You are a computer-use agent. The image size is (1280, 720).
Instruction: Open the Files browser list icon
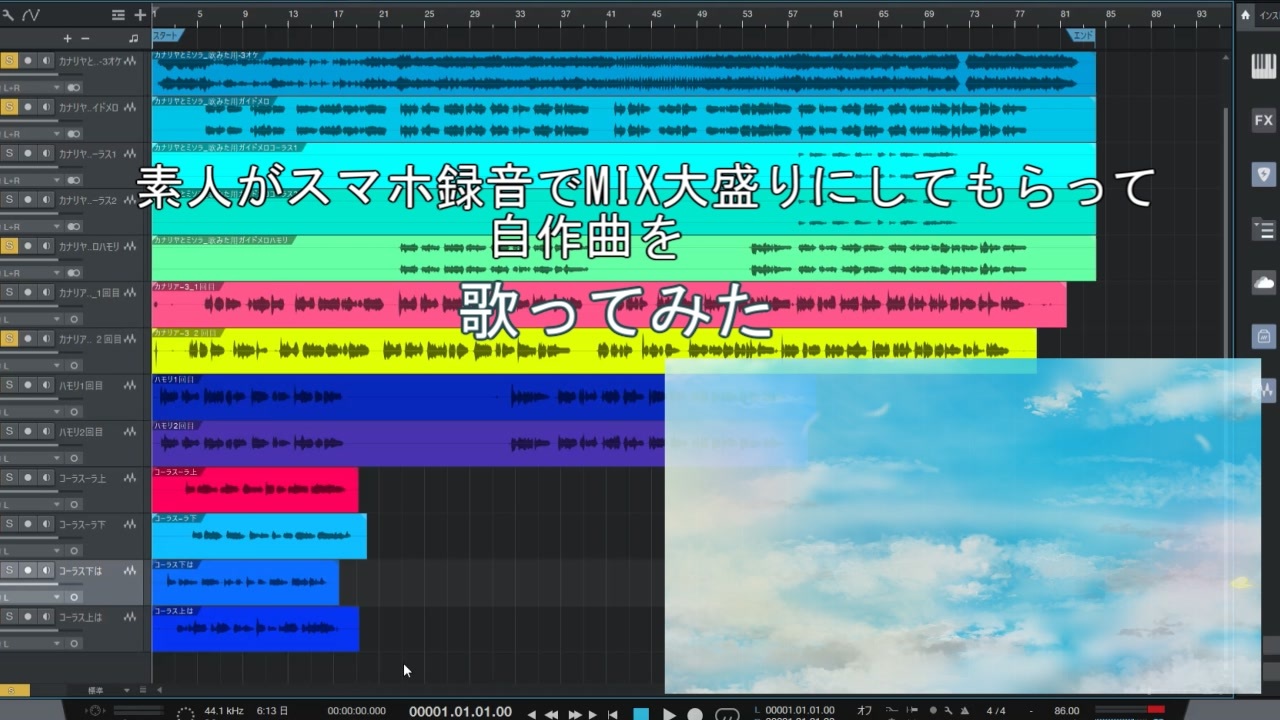click(x=1263, y=230)
